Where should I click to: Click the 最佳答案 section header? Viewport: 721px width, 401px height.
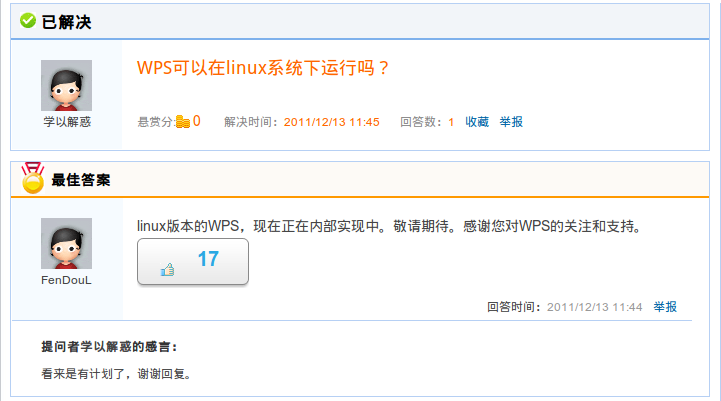(80, 180)
